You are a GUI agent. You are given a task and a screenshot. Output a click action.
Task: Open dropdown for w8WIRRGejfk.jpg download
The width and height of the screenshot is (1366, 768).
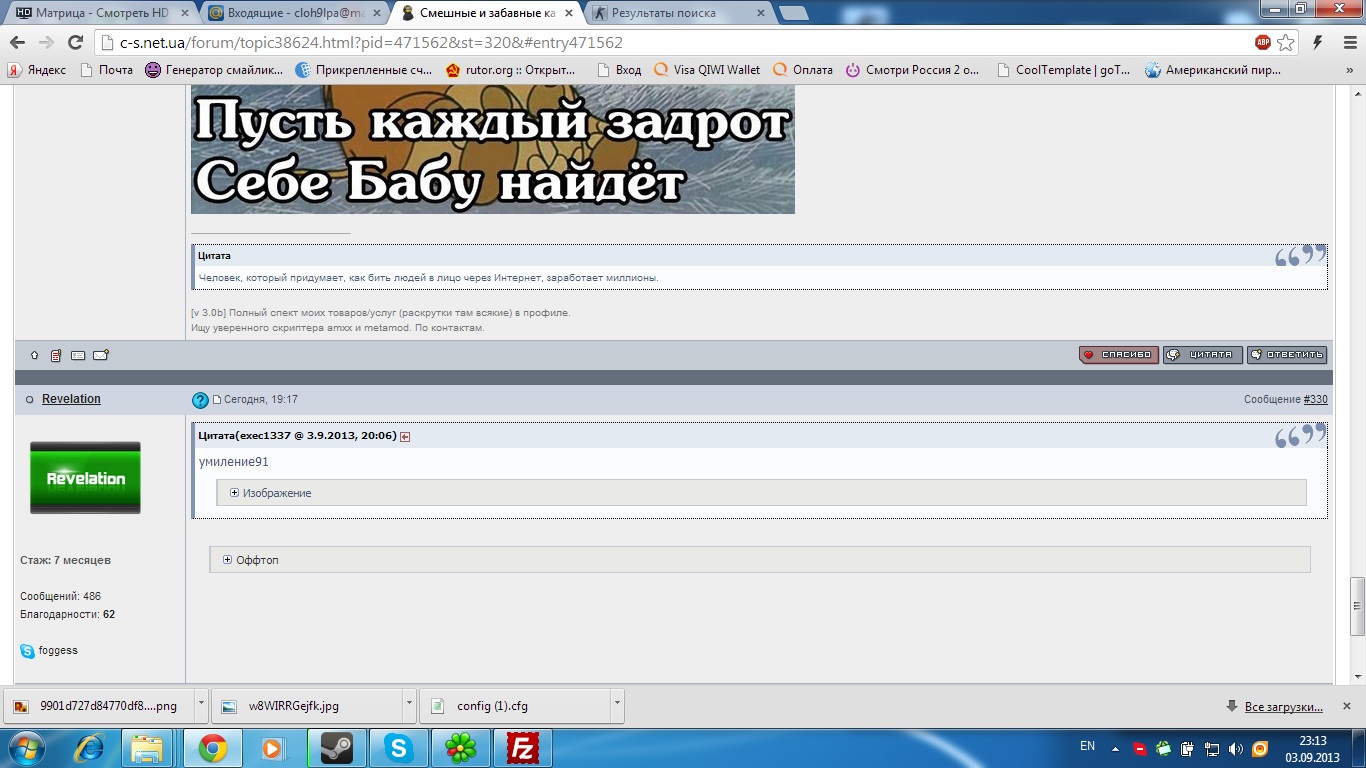pyautogui.click(x=409, y=704)
